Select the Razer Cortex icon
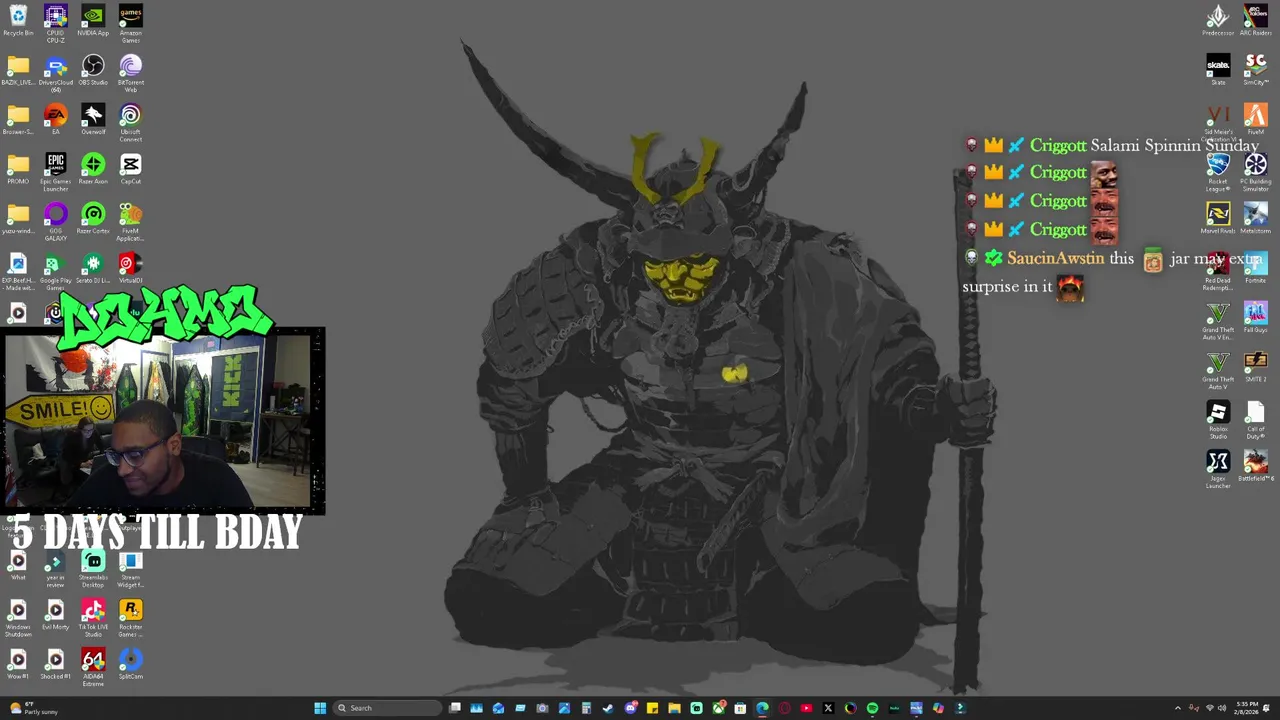This screenshot has width=1280, height=720. pos(93,218)
